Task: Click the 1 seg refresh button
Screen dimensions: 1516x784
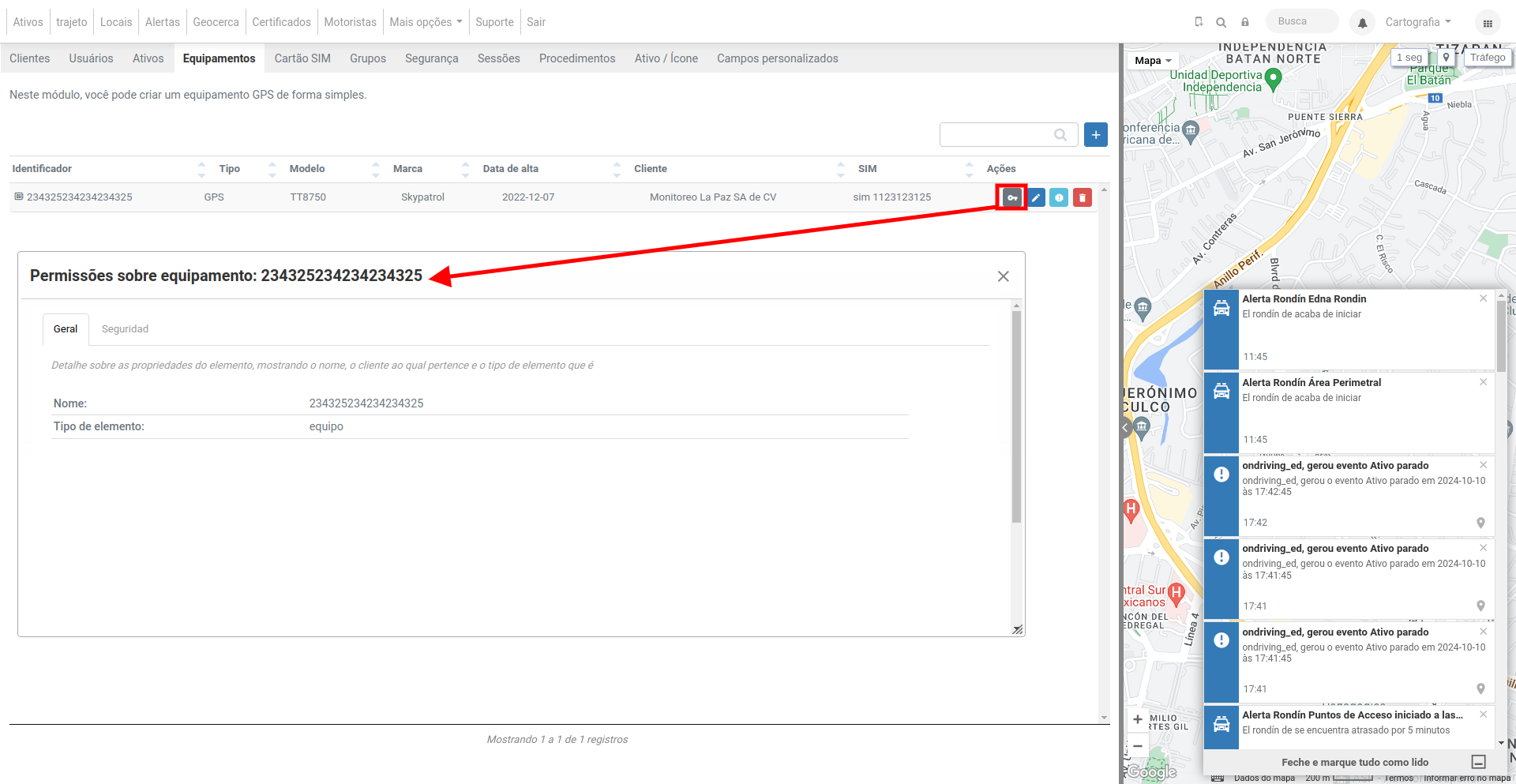Action: coord(1409,58)
